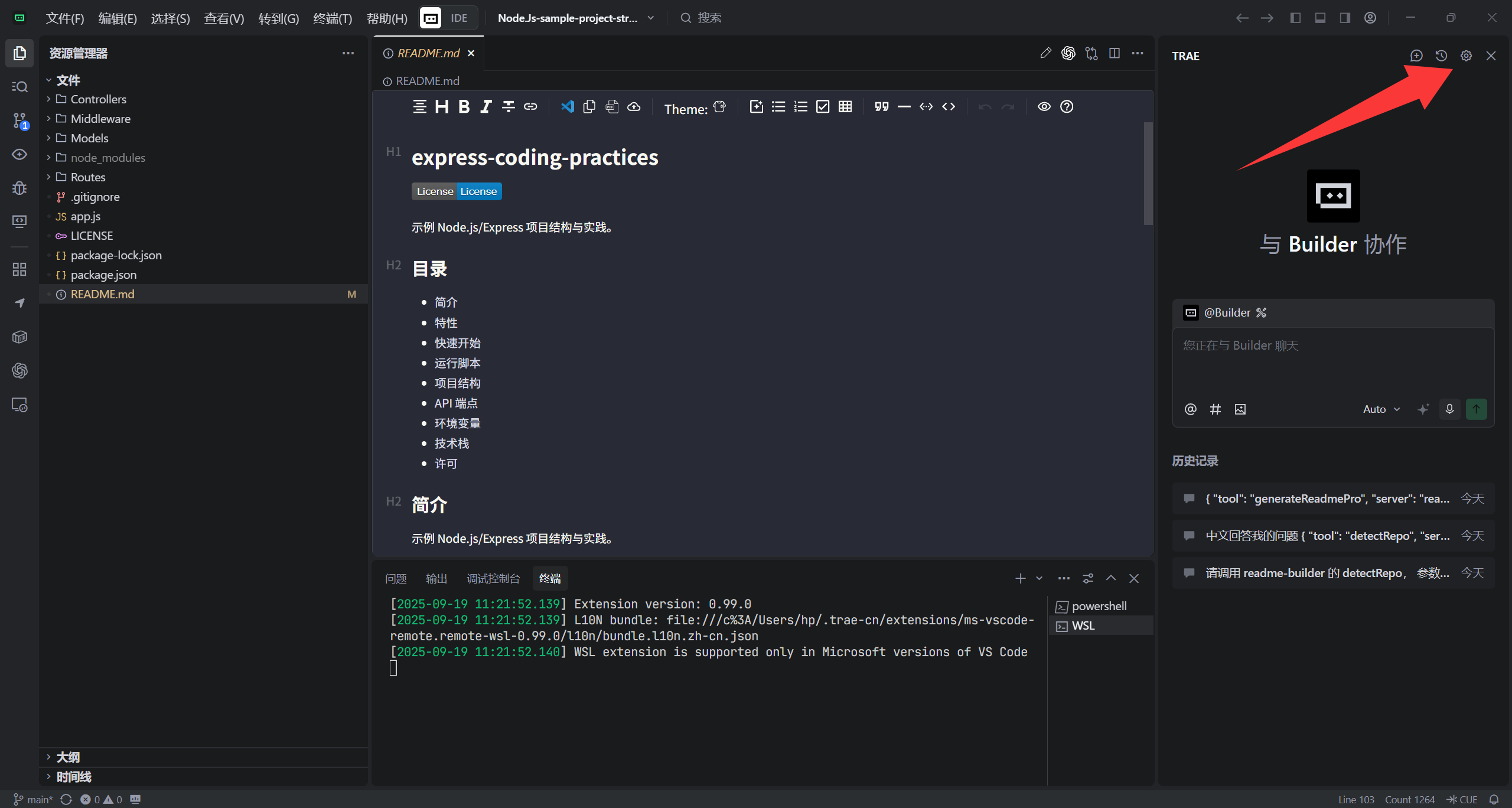The width and height of the screenshot is (1512, 808).
Task: Open history entry starting with 中文回答我的问题
Action: [1333, 536]
